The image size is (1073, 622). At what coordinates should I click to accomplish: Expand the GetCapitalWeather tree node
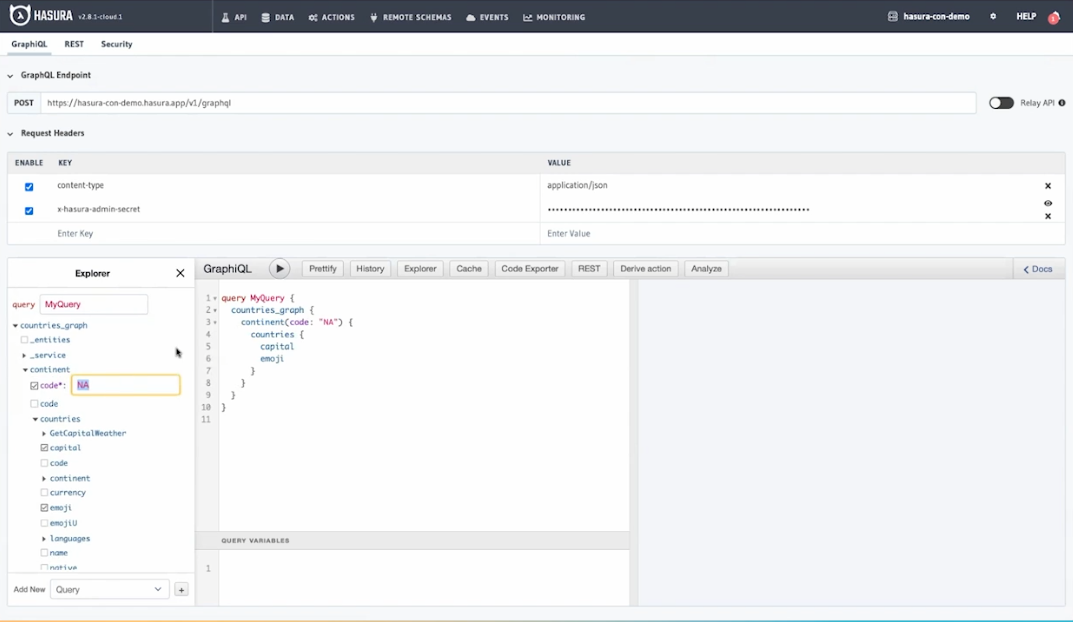44,434
